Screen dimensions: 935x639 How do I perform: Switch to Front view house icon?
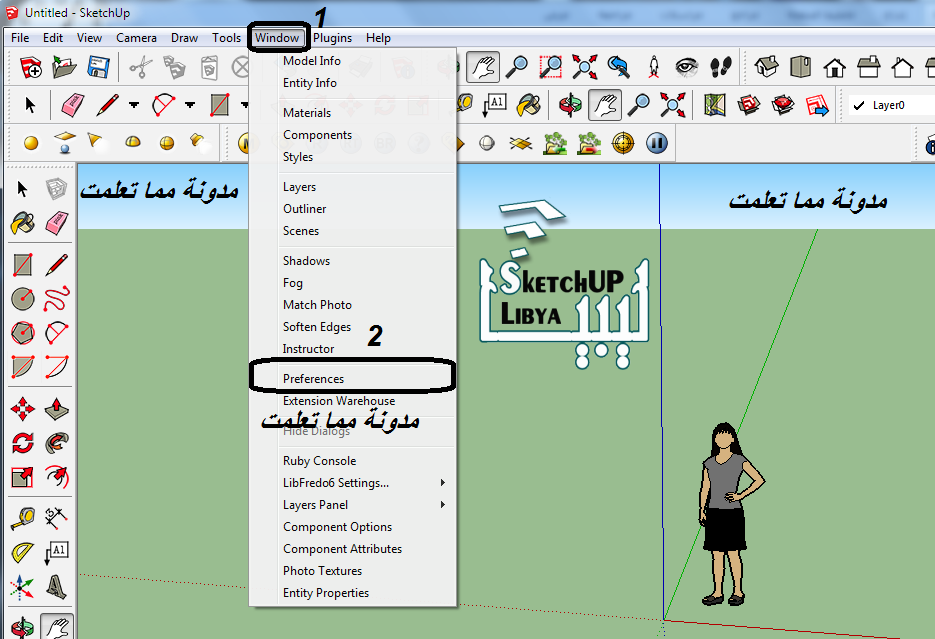click(834, 67)
